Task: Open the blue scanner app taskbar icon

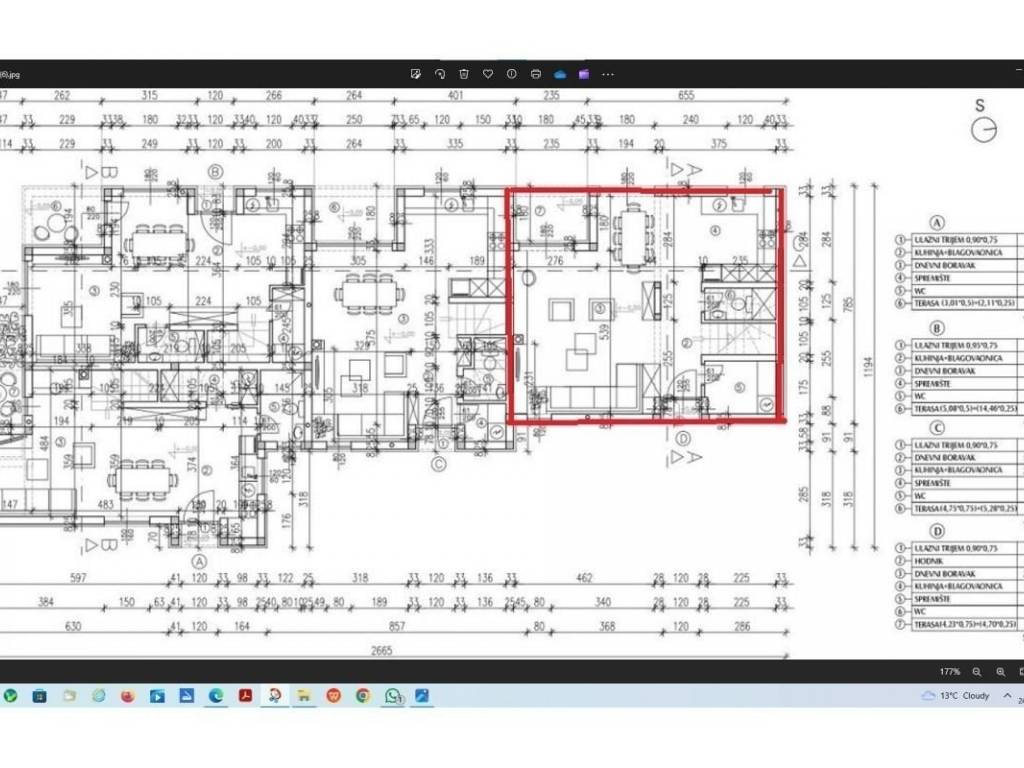Action: click(187, 696)
